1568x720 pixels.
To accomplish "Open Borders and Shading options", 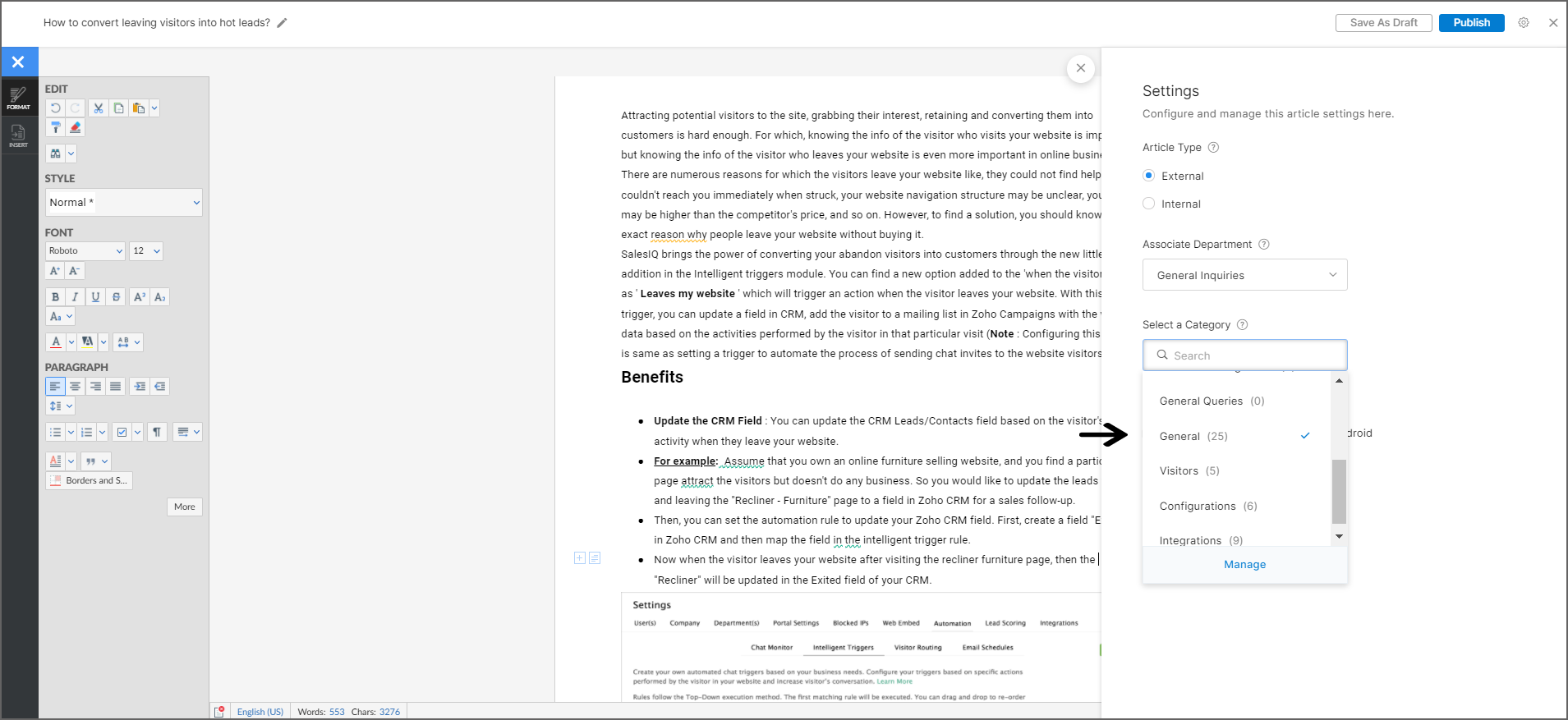I will 89,481.
